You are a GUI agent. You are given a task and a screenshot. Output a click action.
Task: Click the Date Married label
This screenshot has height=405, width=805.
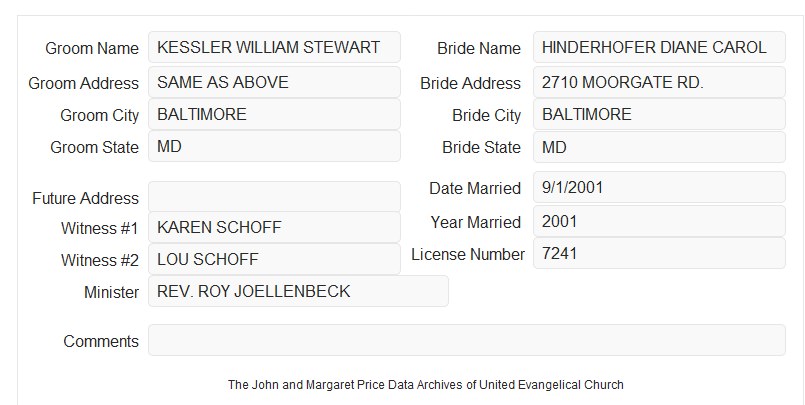coord(475,188)
